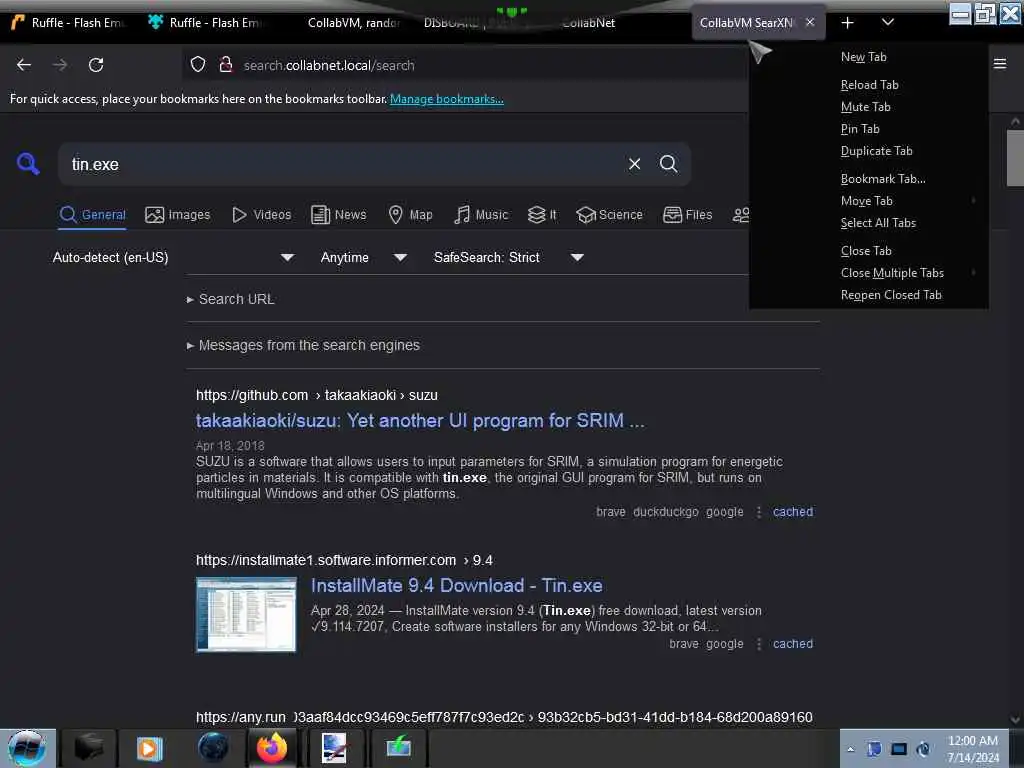
Task: Open duckduckgo engine link on suzu result
Action: coord(665,512)
